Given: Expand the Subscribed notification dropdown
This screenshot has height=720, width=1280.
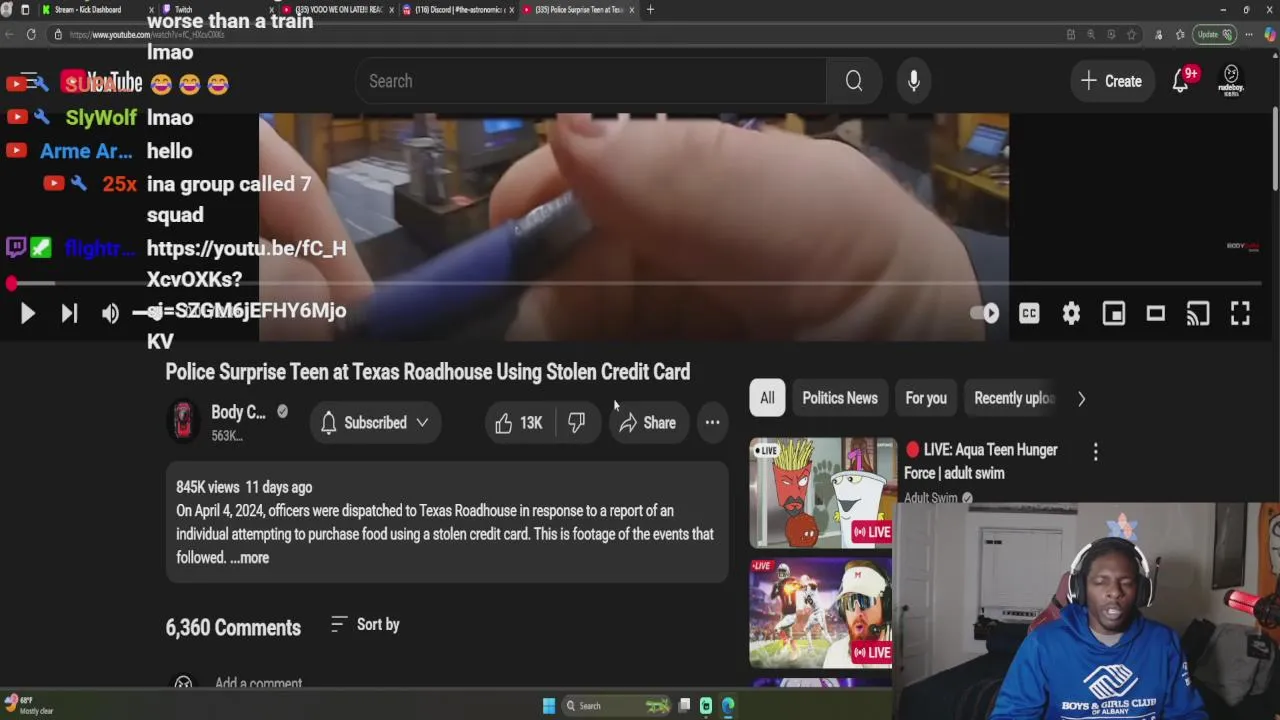Looking at the screenshot, I should 375,423.
